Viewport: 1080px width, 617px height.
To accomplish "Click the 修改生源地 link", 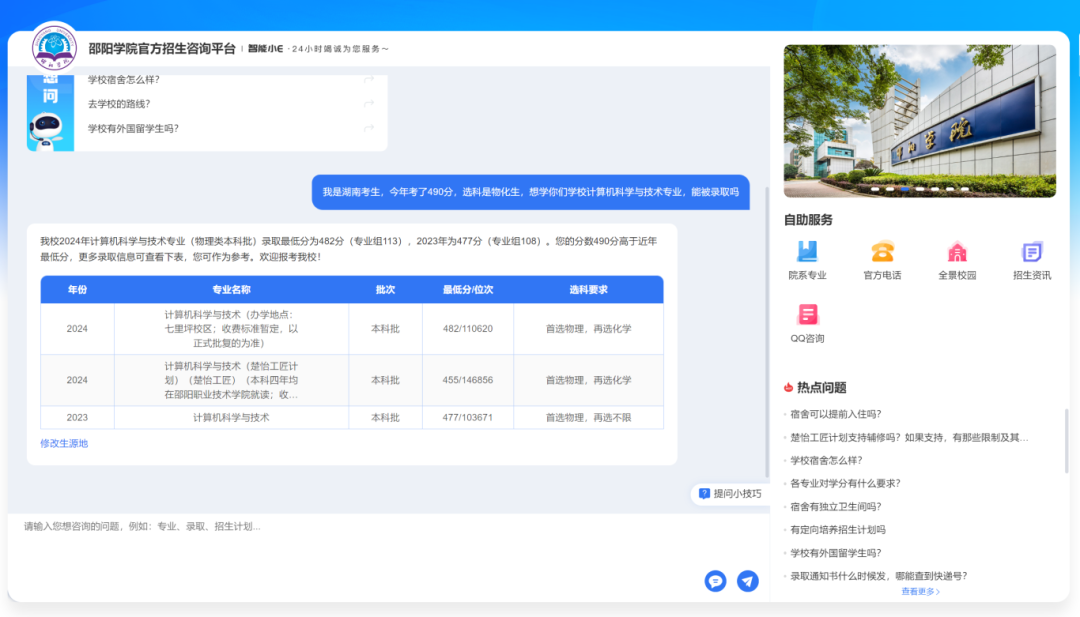I will pyautogui.click(x=64, y=443).
